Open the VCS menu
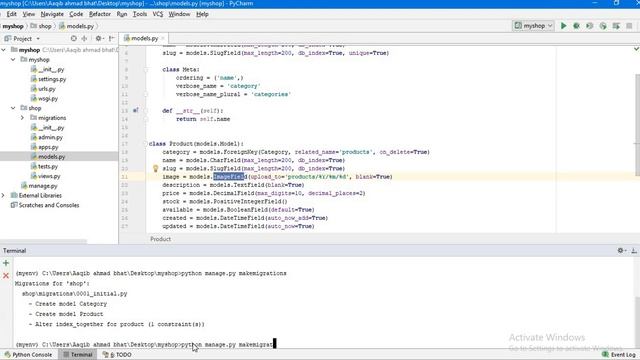This screenshot has width=640, height=360. point(158,14)
